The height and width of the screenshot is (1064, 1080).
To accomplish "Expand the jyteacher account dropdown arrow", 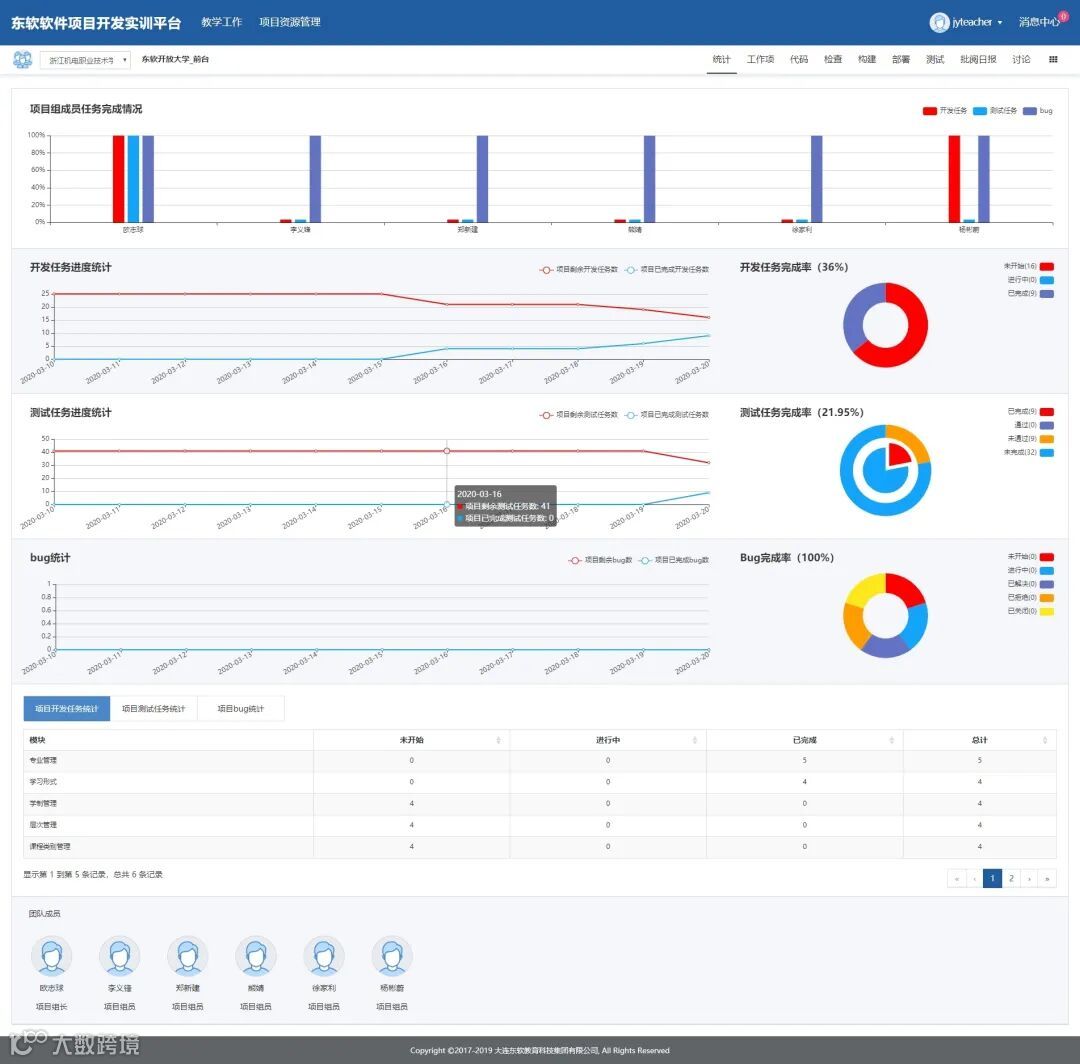I will [1000, 23].
